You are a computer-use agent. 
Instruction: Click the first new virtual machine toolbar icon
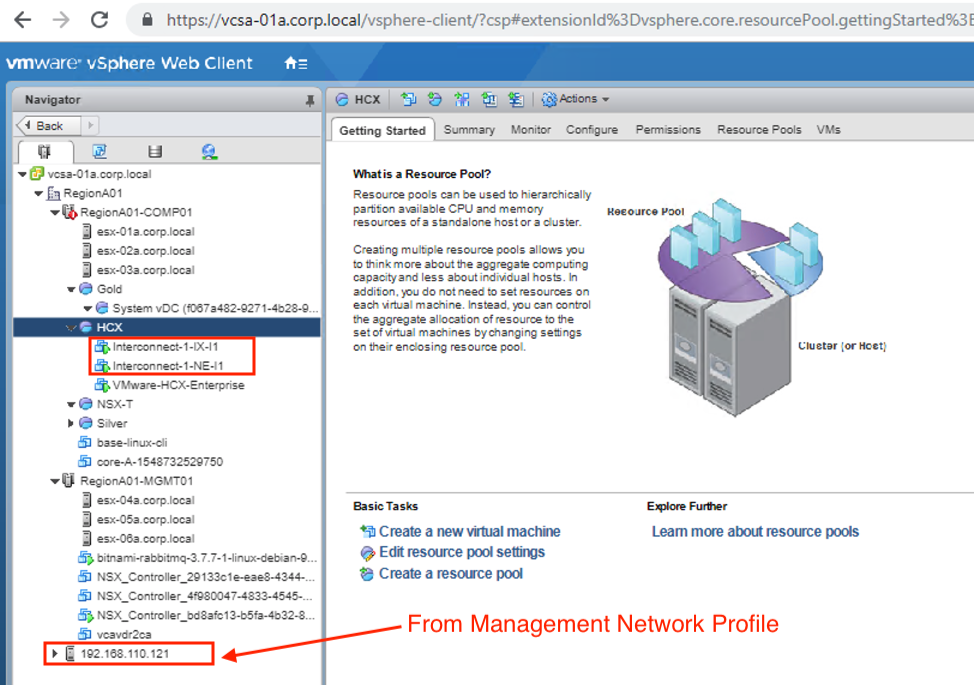(x=409, y=99)
